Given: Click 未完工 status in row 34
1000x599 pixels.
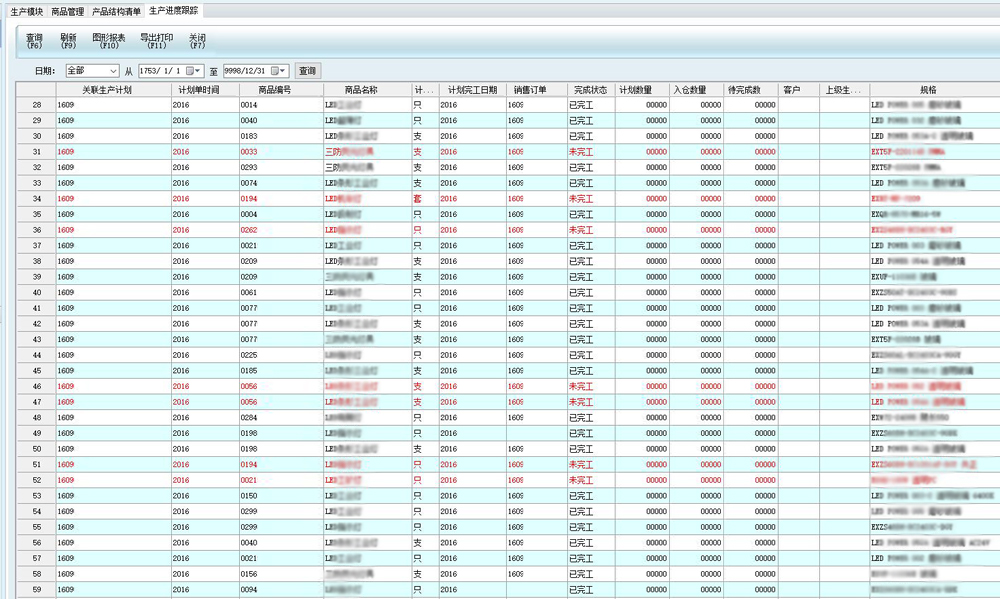Looking at the screenshot, I should click(581, 198).
